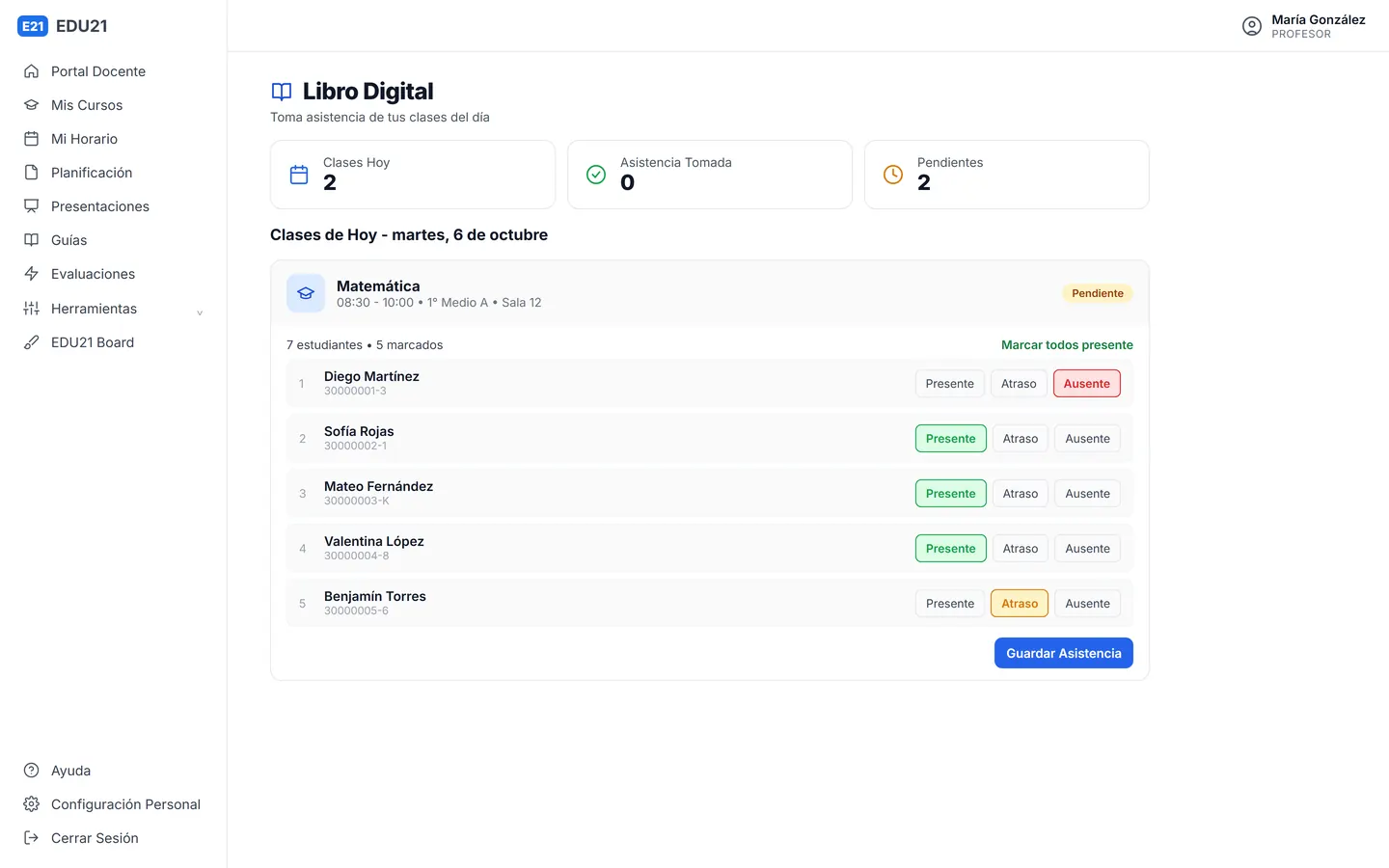Click the Cerrar Sesión logout icon
This screenshot has height=868, width=1389.
click(32, 838)
